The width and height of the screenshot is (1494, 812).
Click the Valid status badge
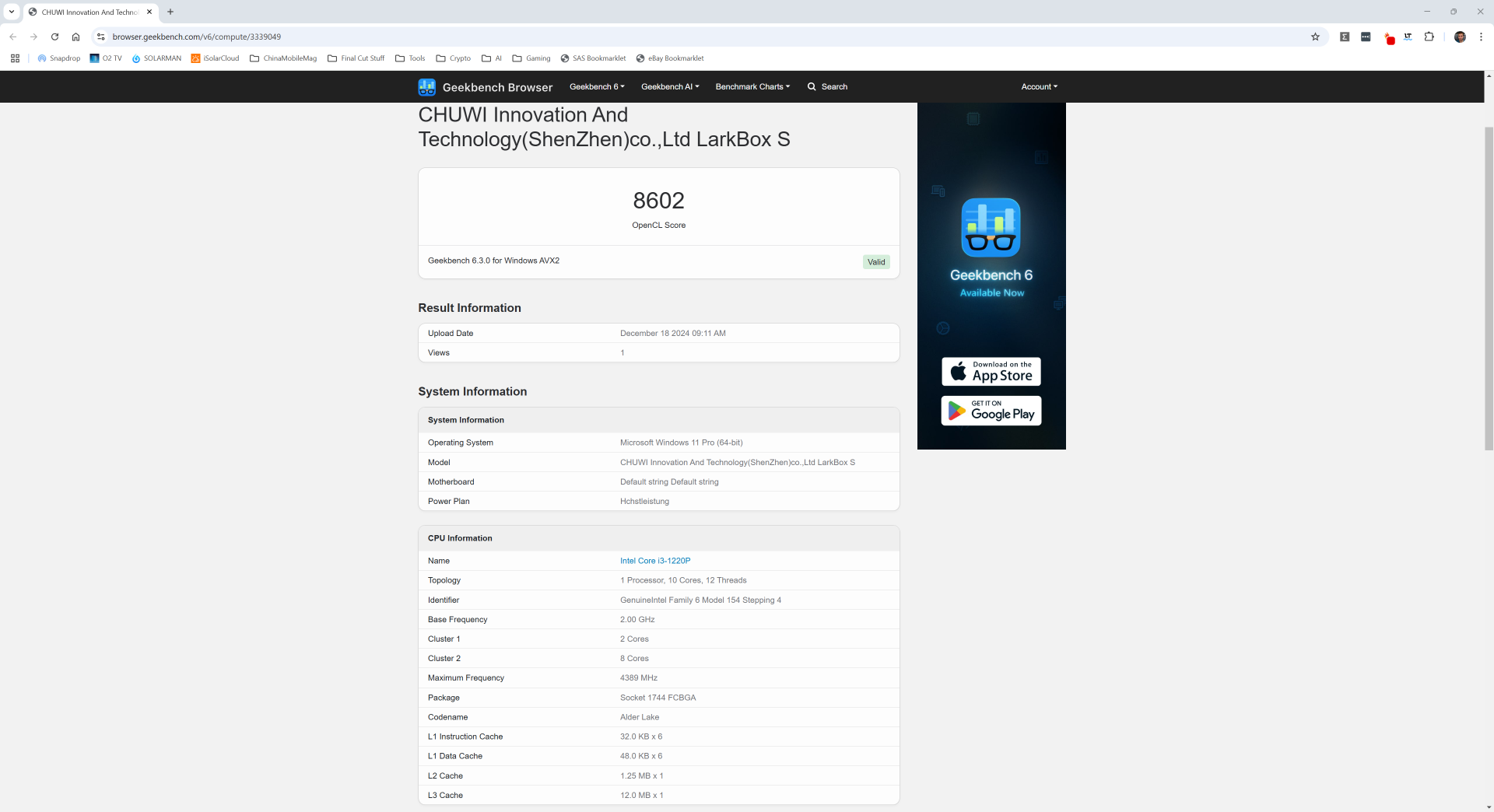pyautogui.click(x=876, y=262)
